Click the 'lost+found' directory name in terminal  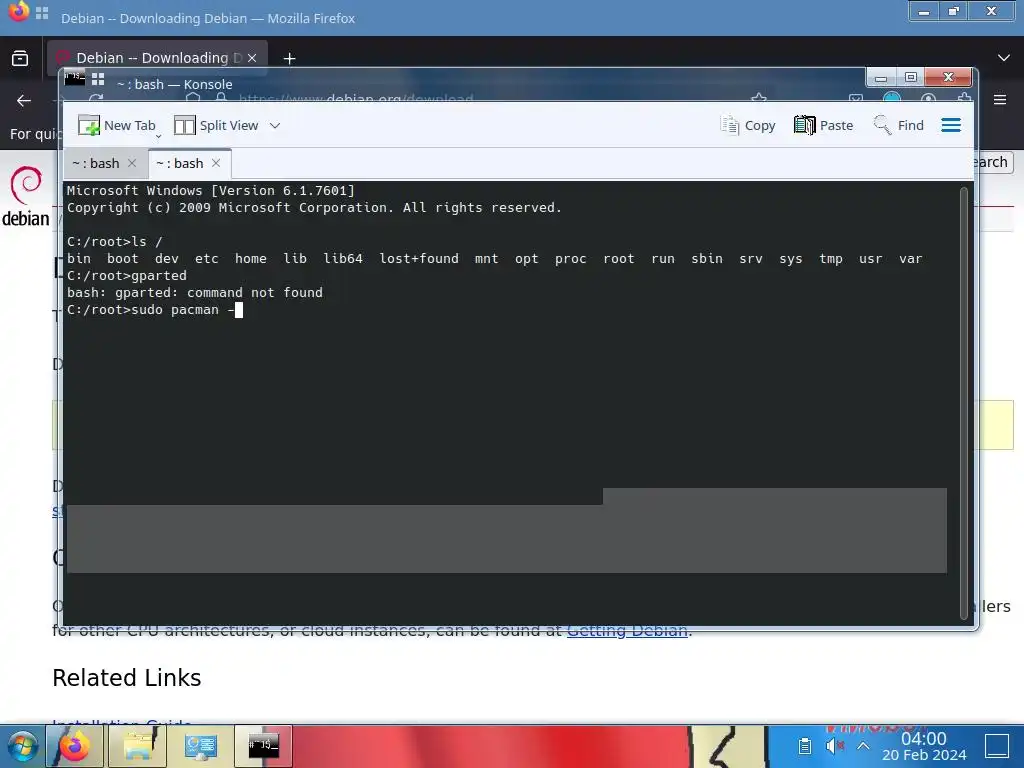tap(419, 259)
